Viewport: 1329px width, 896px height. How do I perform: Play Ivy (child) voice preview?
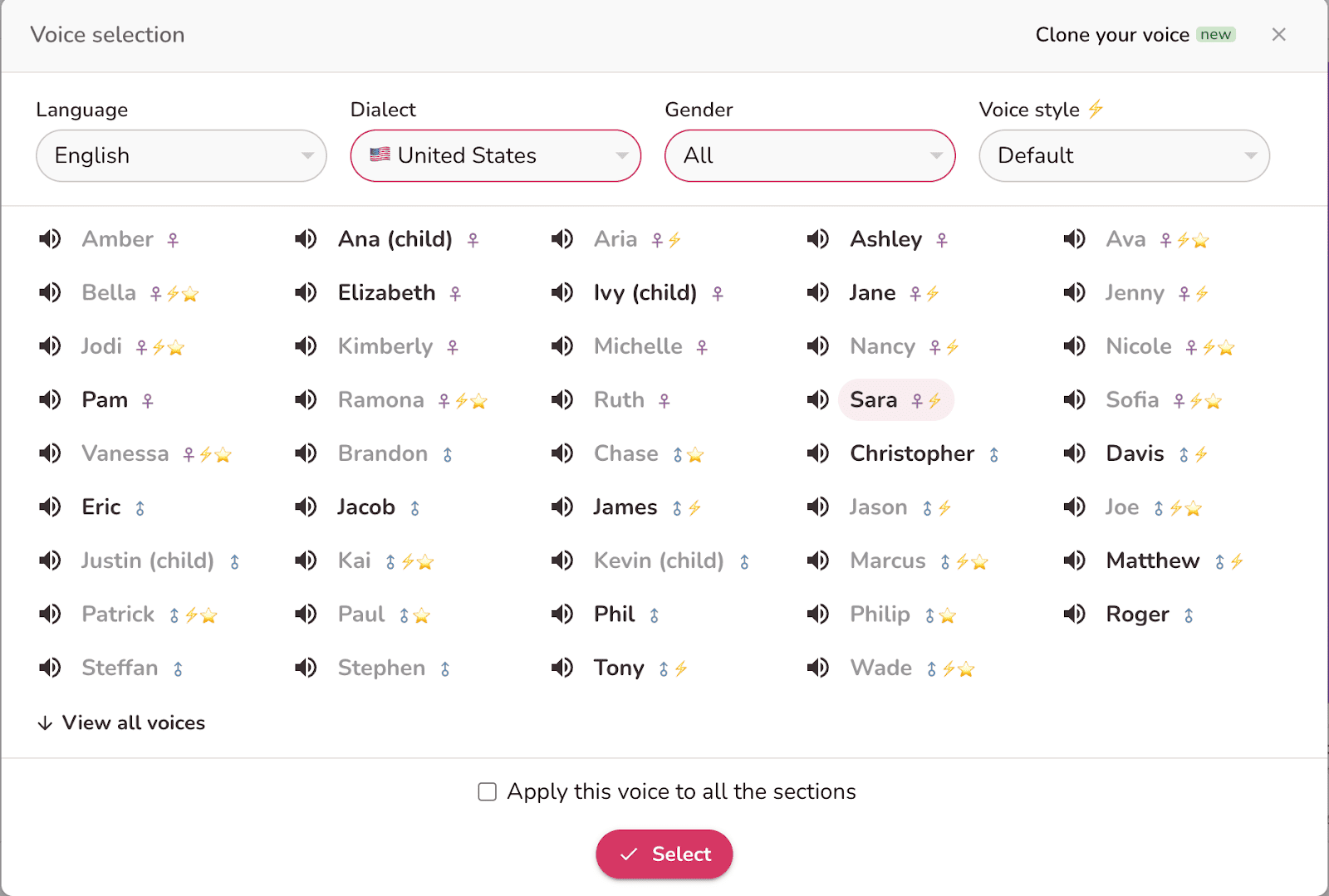(562, 293)
